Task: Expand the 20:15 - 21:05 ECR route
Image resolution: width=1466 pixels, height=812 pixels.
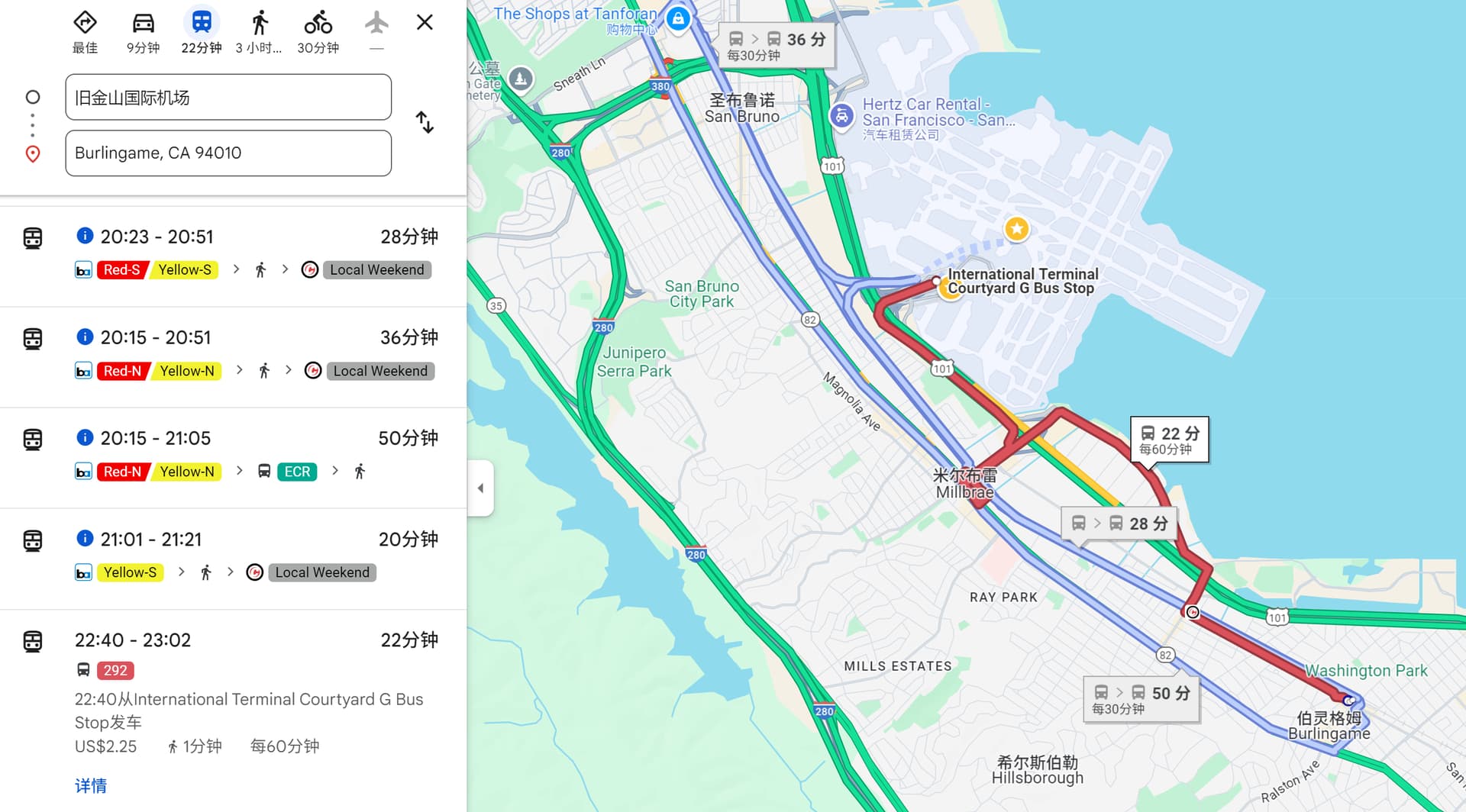Action: 233,457
